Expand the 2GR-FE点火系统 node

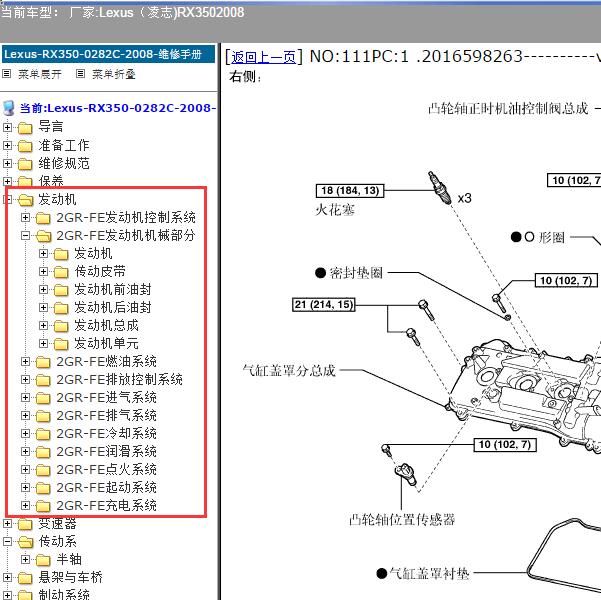(25, 470)
